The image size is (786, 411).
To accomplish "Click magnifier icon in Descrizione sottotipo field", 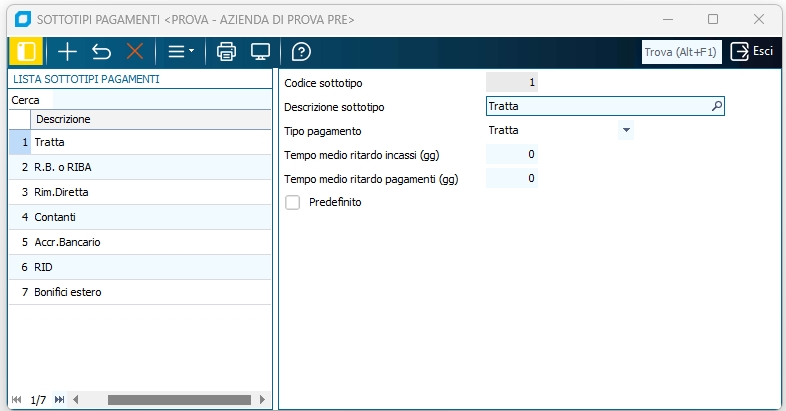I will 716,106.
